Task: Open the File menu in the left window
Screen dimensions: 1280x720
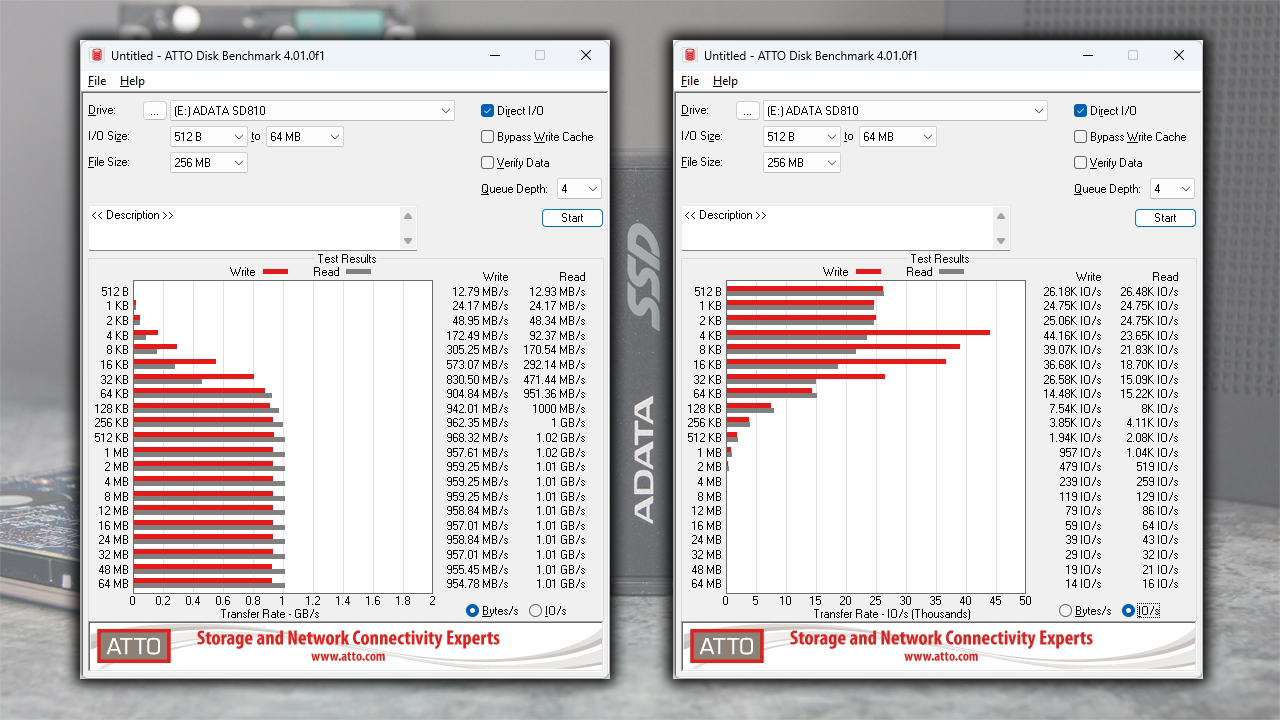Action: [97, 81]
